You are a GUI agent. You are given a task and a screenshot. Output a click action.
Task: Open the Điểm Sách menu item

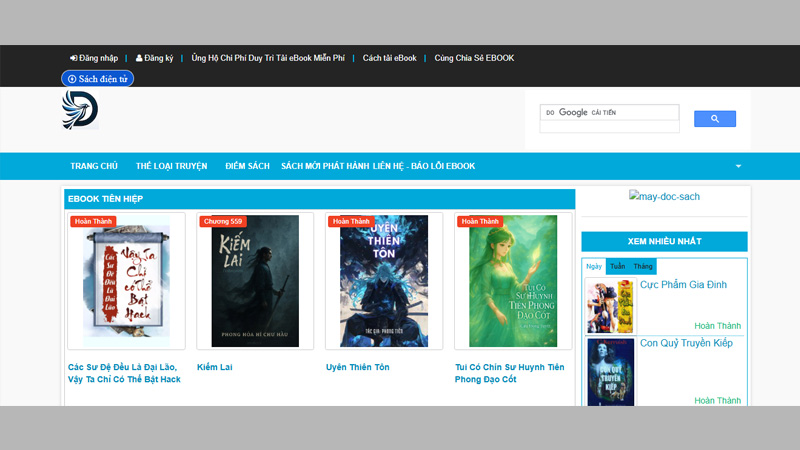point(247,166)
